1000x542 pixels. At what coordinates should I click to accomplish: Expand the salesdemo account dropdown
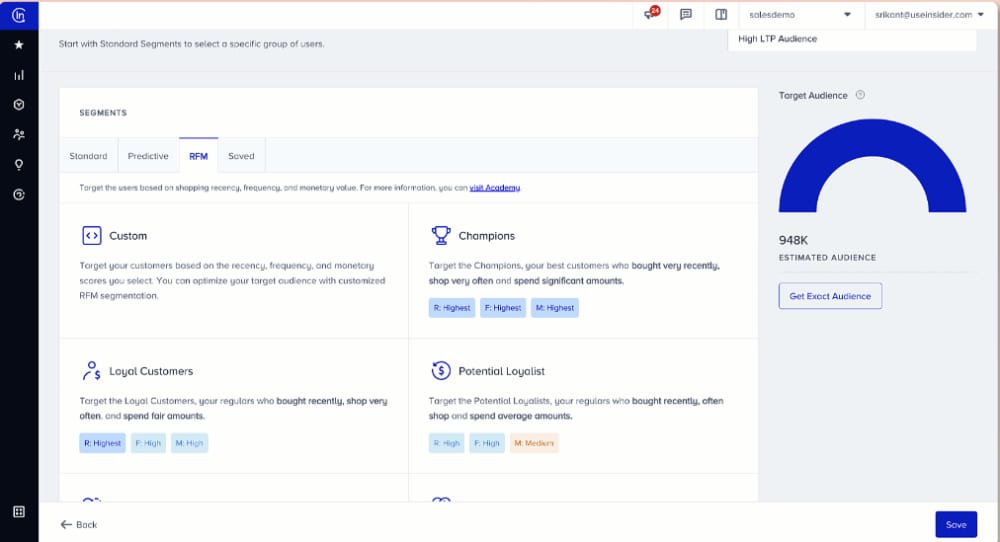pos(800,14)
